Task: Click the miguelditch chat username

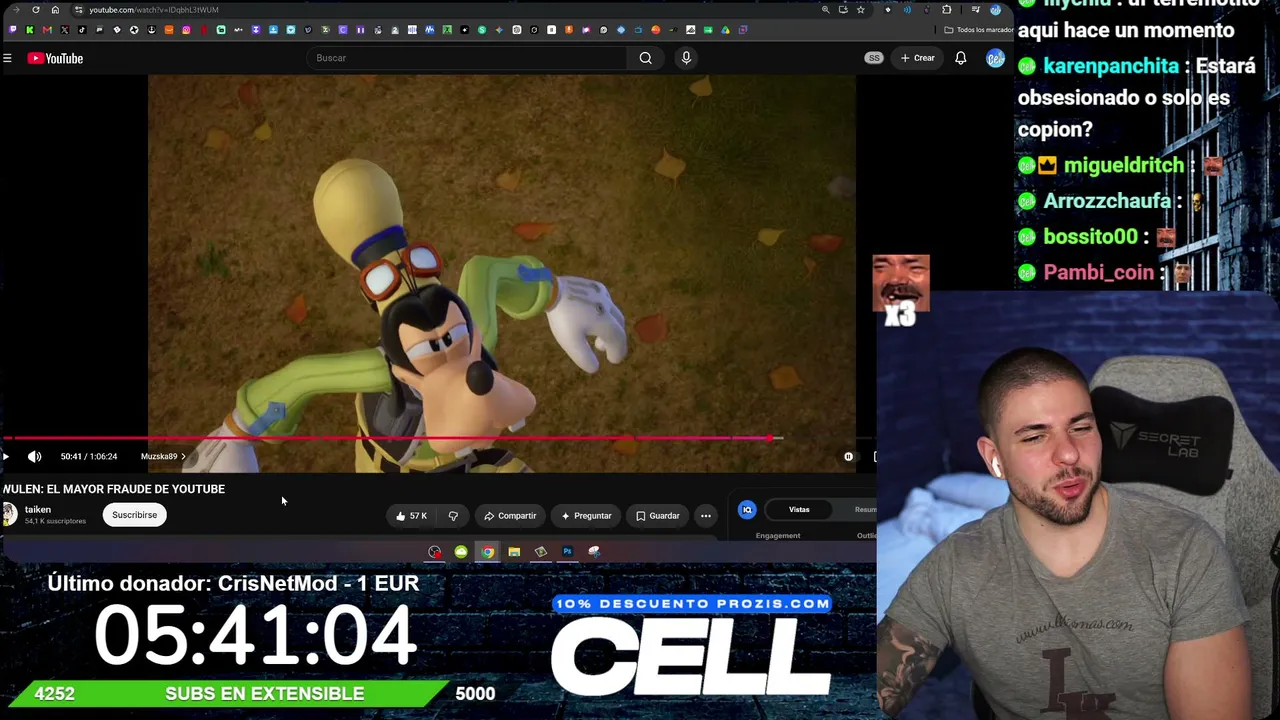Action: coord(1124,165)
